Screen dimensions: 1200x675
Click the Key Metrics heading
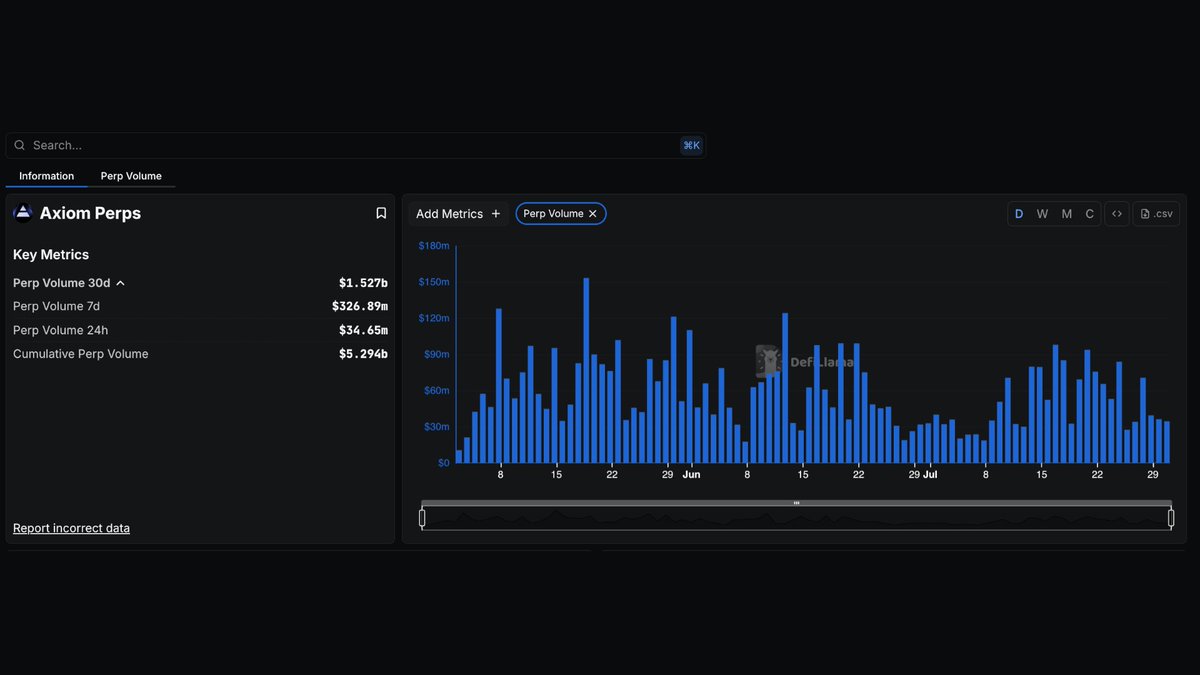coord(51,255)
